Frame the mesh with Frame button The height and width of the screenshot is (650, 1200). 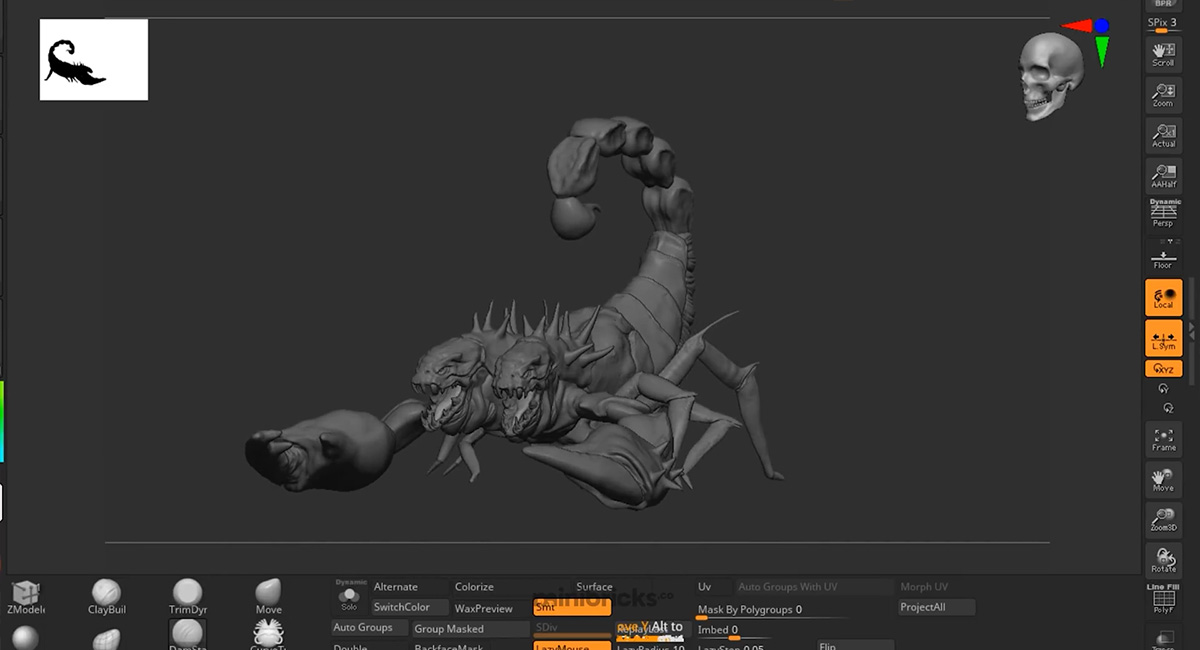coord(1163,438)
